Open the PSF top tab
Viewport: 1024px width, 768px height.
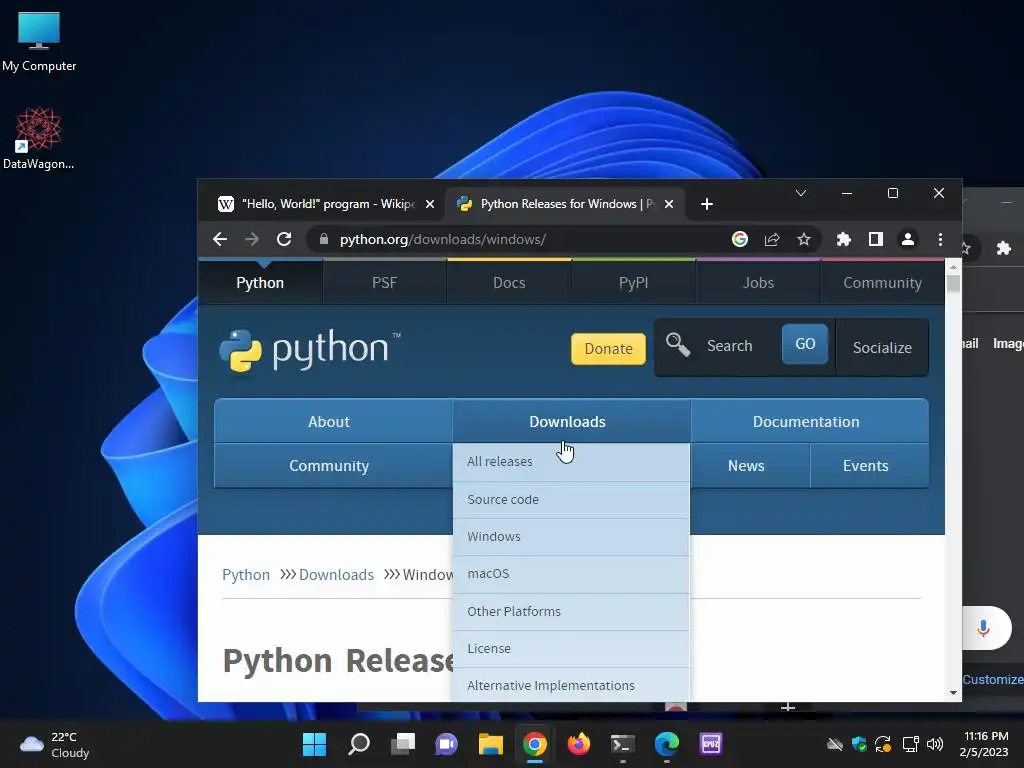coord(385,283)
